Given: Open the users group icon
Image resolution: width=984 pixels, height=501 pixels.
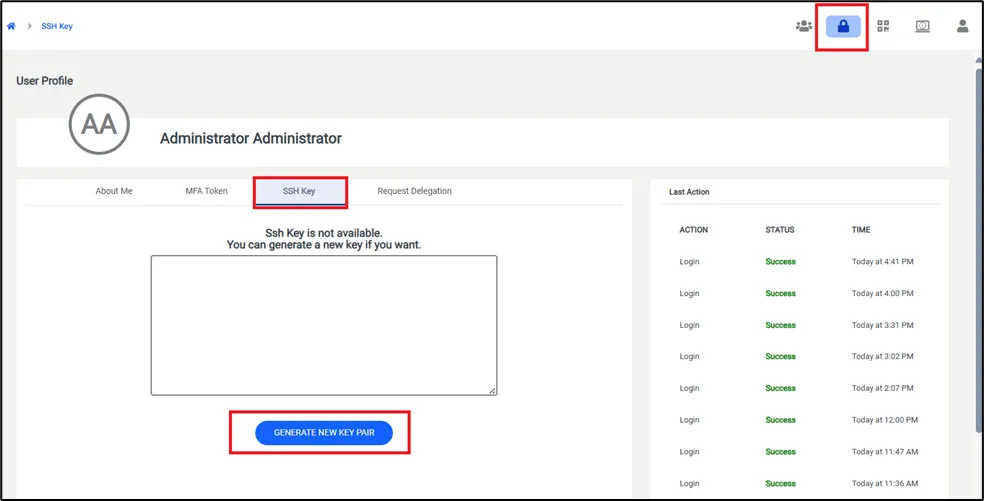Looking at the screenshot, I should 804,26.
